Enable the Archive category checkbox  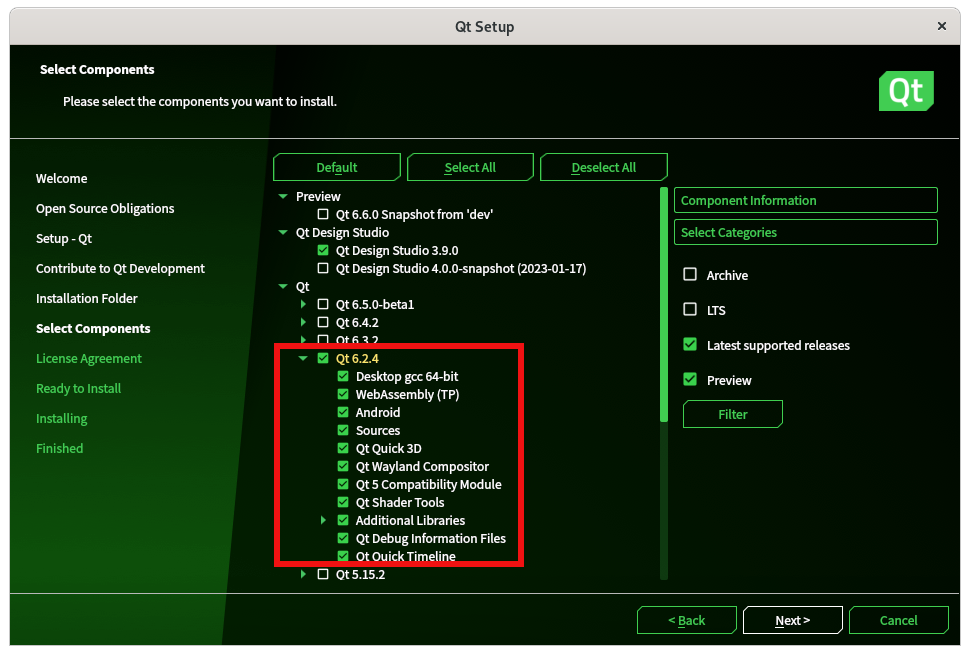pyautogui.click(x=690, y=274)
